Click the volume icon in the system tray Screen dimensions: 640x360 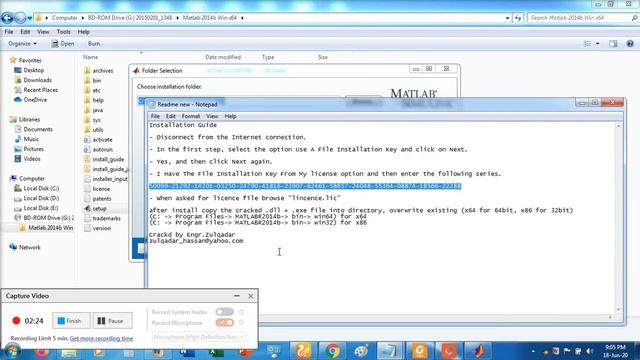[x=589, y=351]
